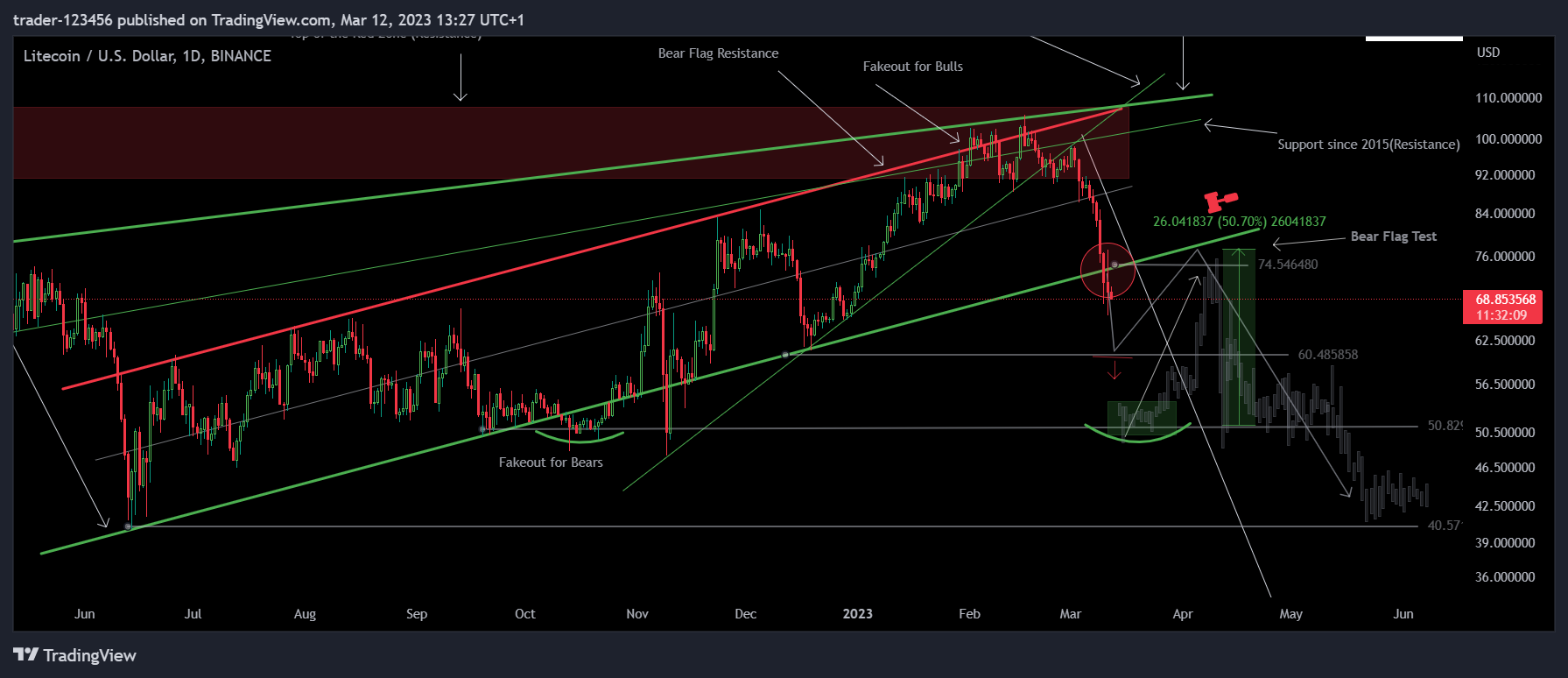Click the green long position box near April

point(1239,338)
